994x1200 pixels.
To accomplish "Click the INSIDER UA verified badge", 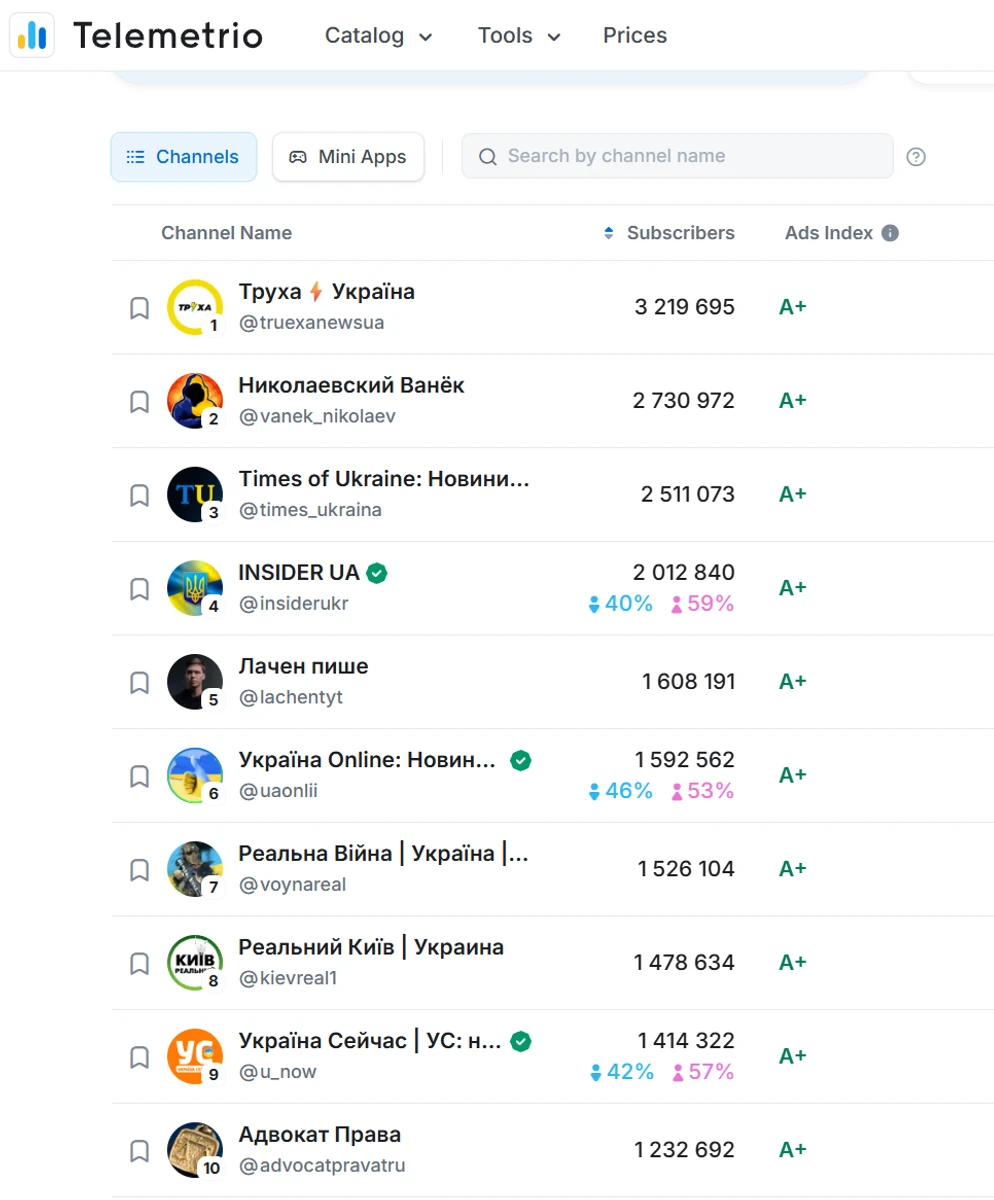I will [377, 573].
